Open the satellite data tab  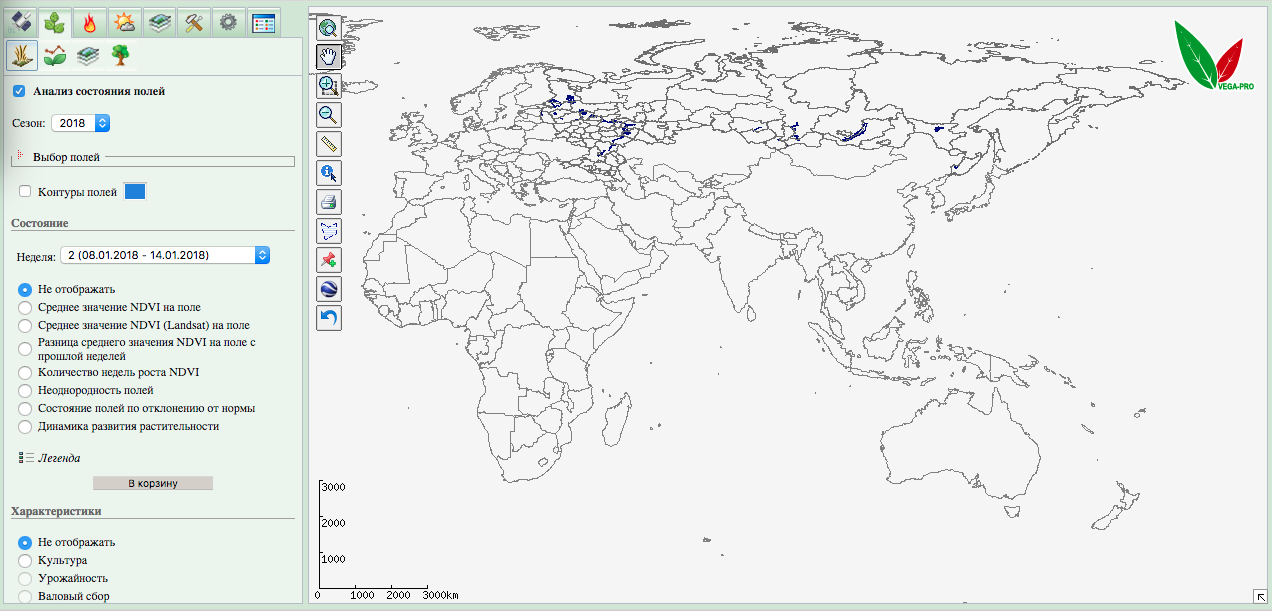20,21
